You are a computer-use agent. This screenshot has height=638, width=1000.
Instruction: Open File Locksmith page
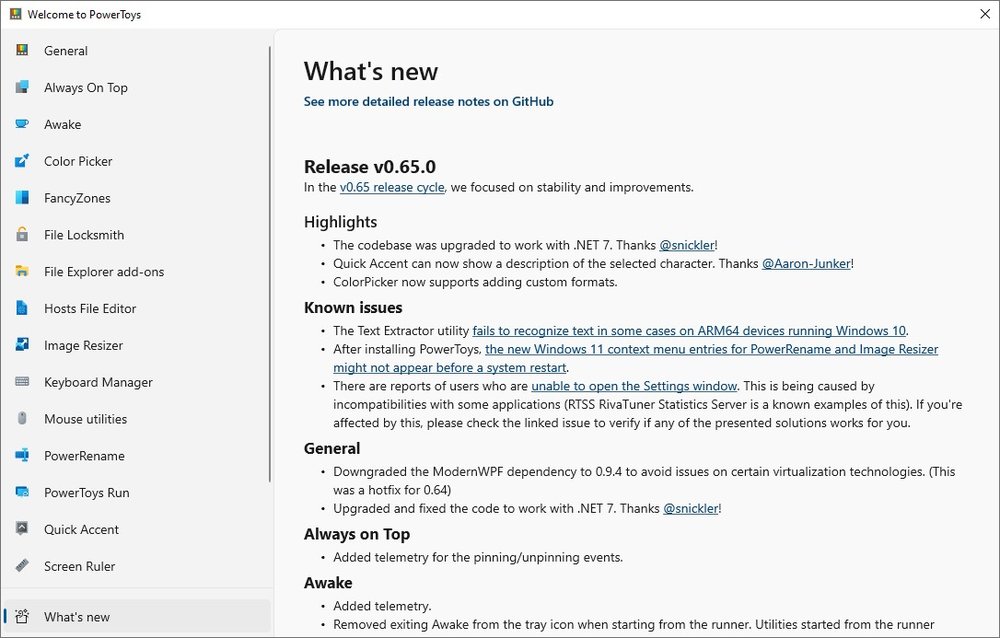pyautogui.click(x=84, y=235)
